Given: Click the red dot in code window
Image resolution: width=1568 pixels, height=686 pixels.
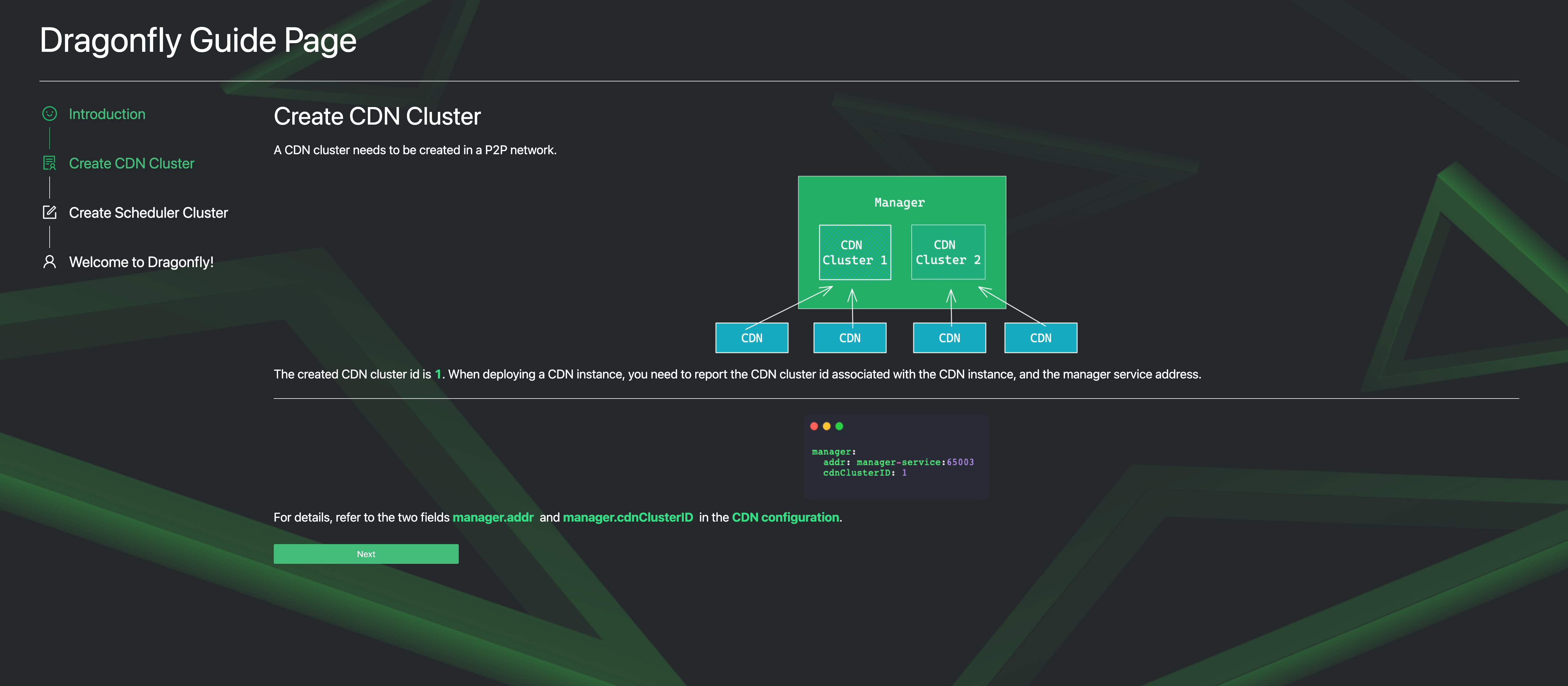Looking at the screenshot, I should tap(814, 426).
